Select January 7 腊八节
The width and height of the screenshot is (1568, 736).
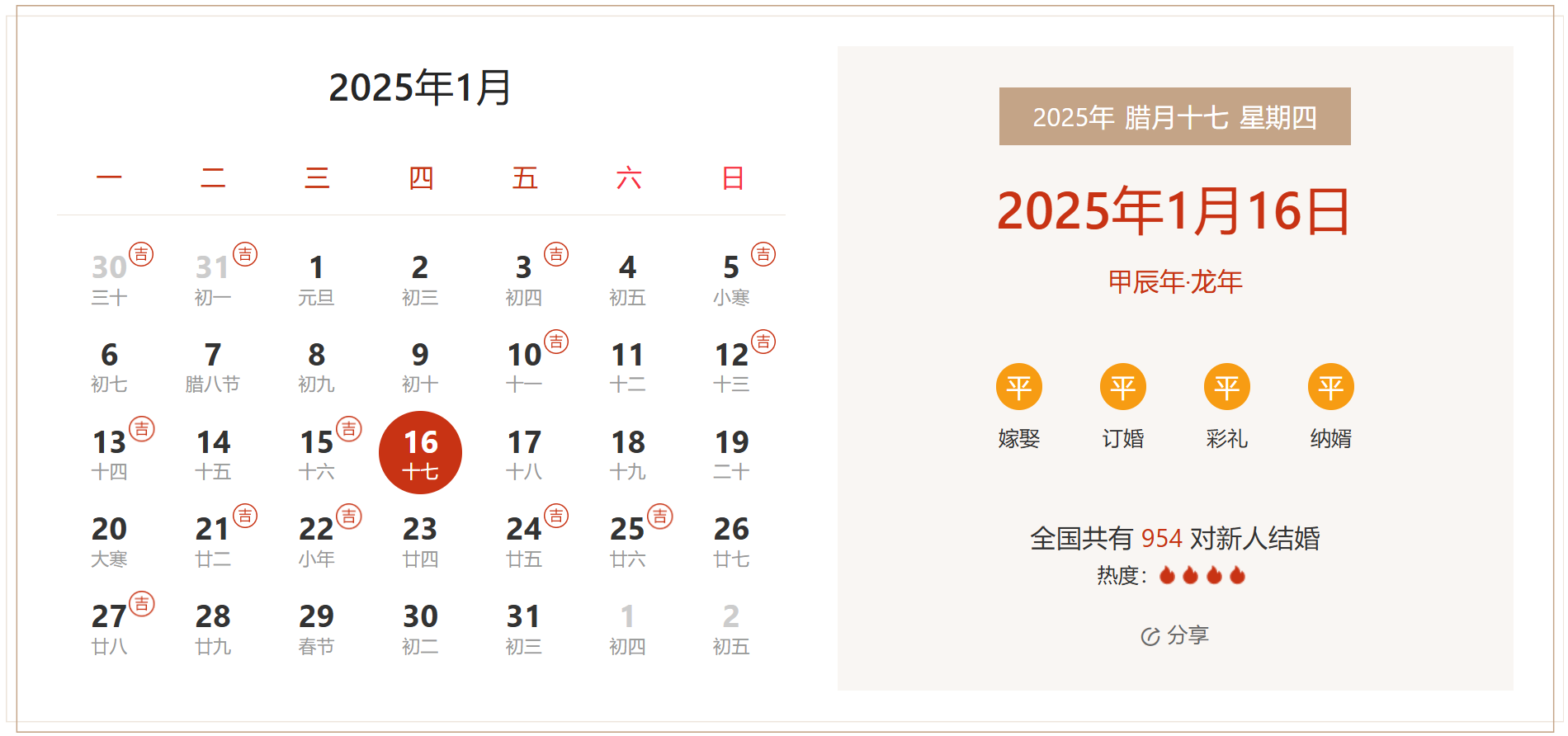click(x=213, y=367)
